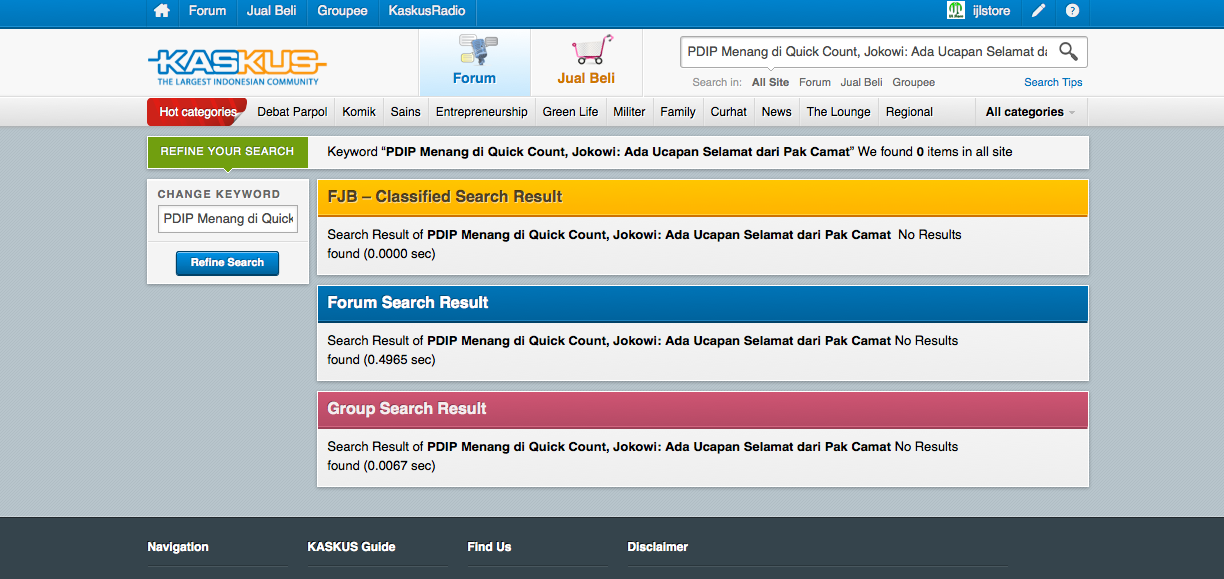Open the ijlstore user avatar icon
Image resolution: width=1224 pixels, height=579 pixels.
[x=956, y=11]
